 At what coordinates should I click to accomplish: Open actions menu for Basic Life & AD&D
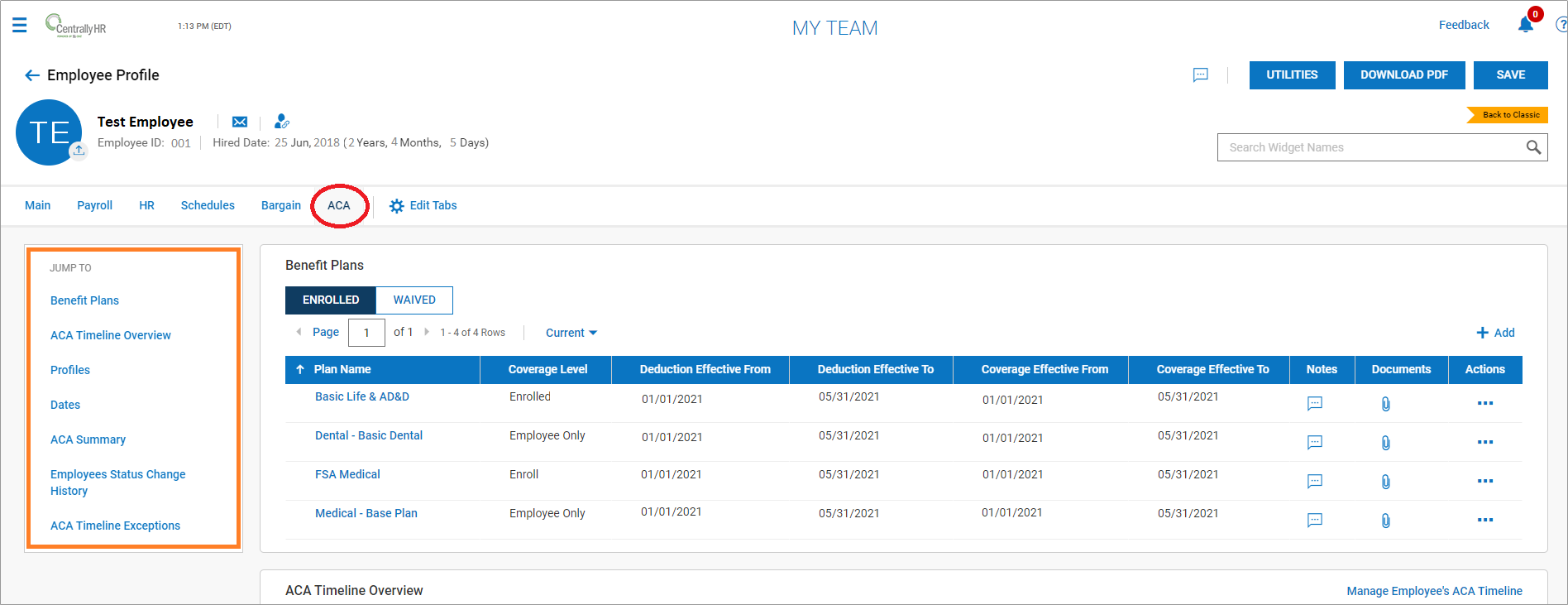coord(1485,403)
